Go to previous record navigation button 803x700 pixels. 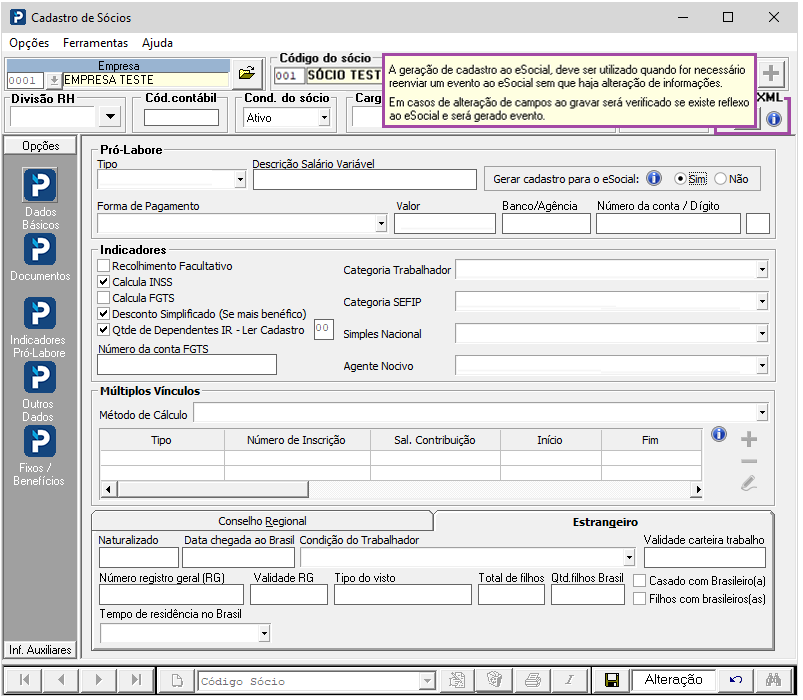click(x=61, y=680)
